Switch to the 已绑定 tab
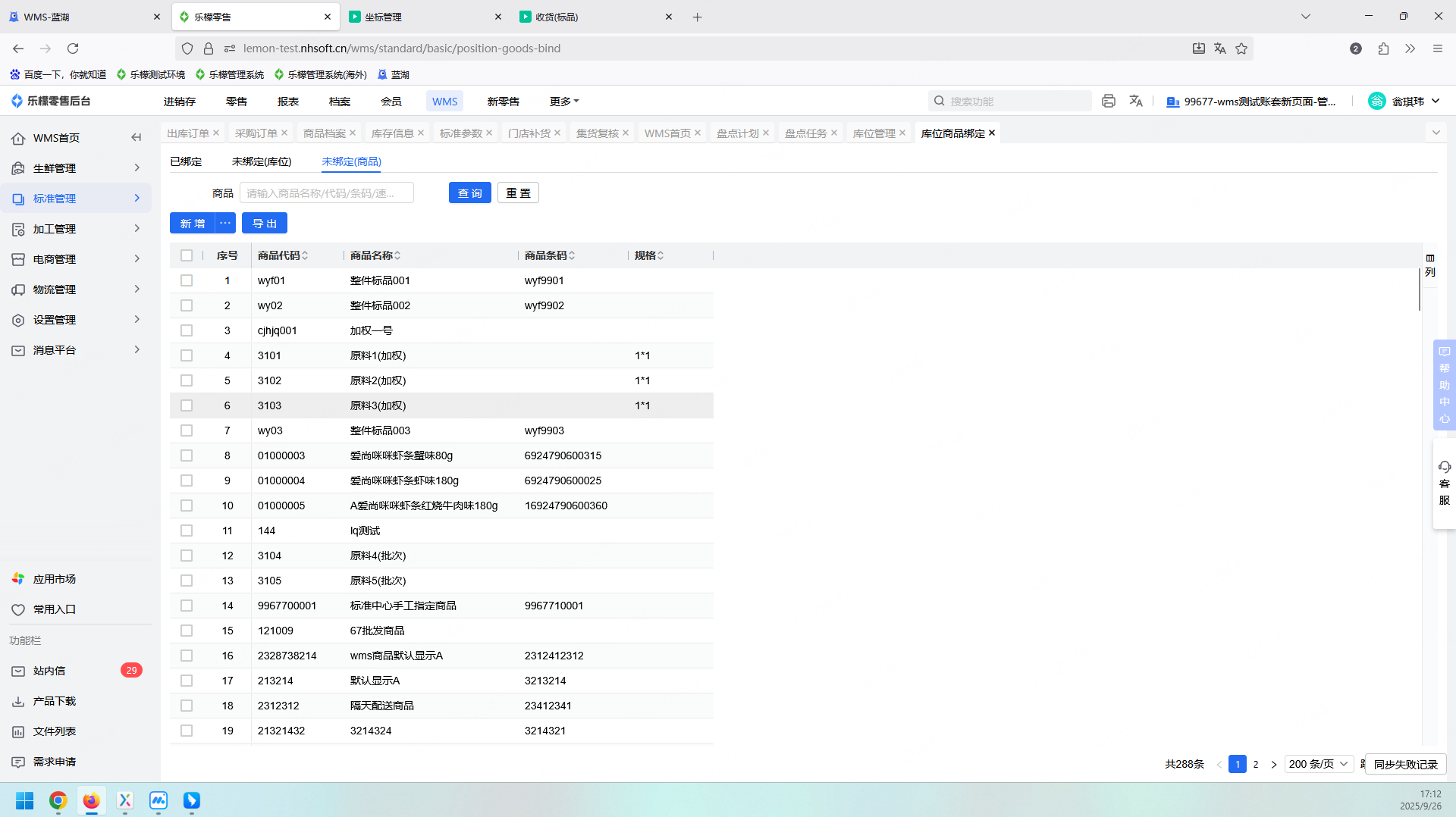The image size is (1456, 817). 186,161
